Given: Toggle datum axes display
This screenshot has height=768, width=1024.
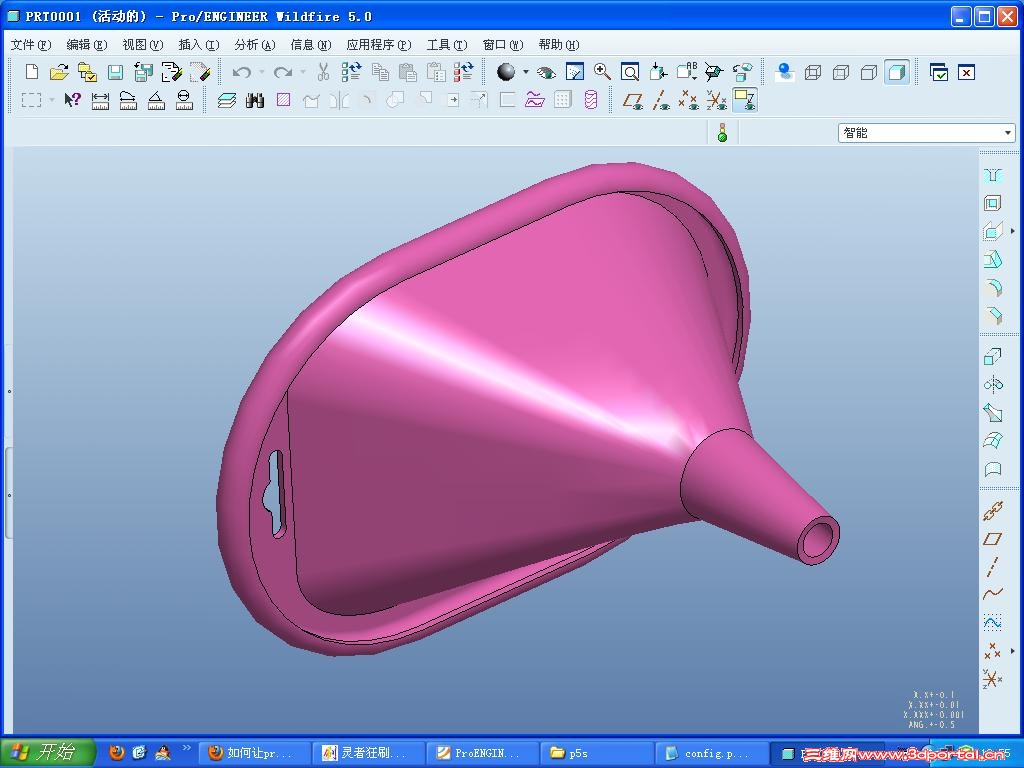Looking at the screenshot, I should point(661,100).
